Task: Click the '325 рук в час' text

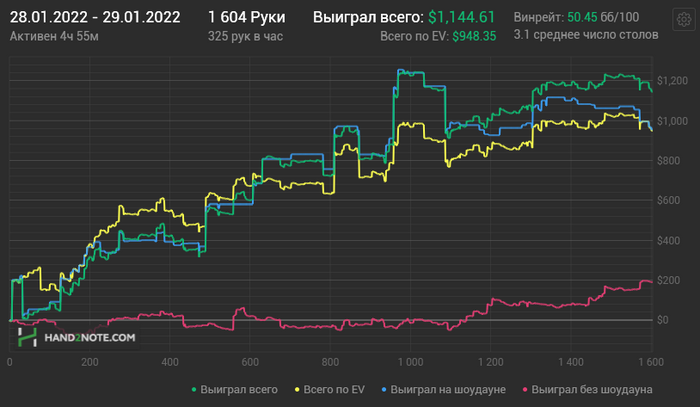Action: pos(245,36)
